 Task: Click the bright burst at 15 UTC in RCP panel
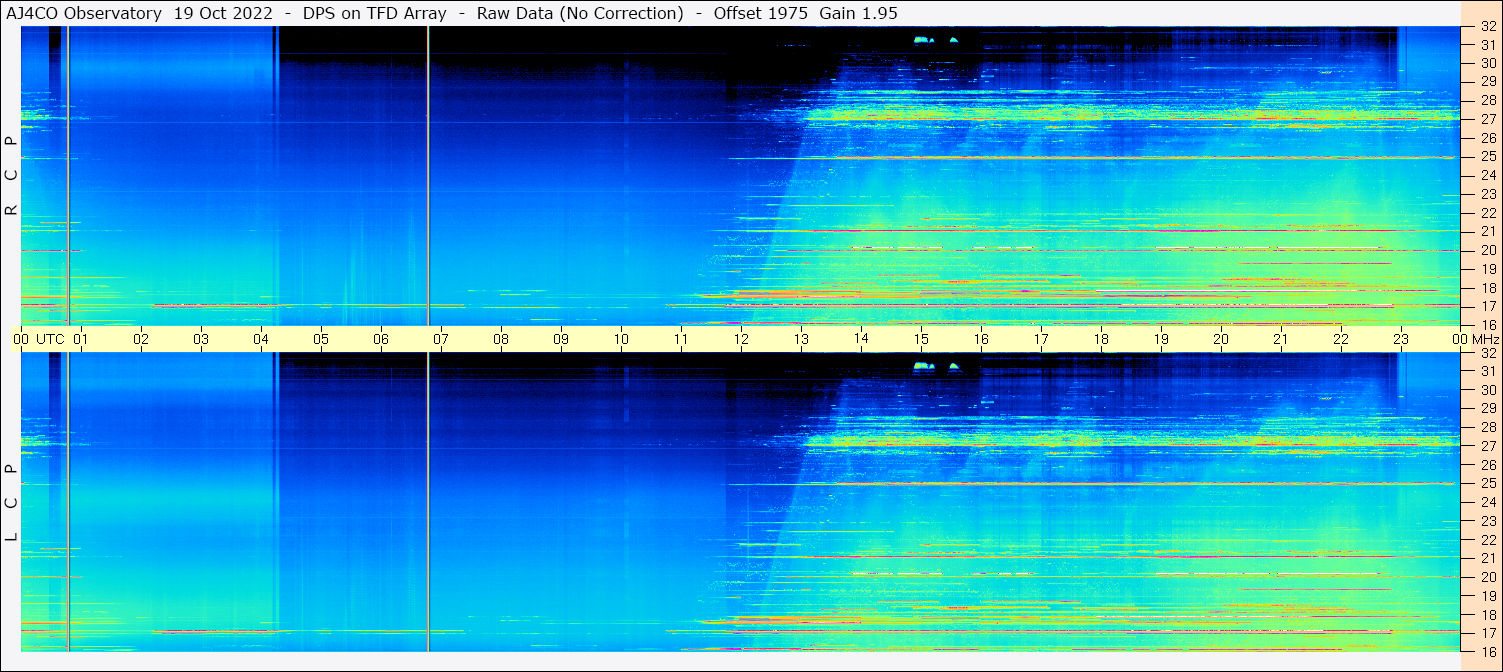click(x=923, y=40)
